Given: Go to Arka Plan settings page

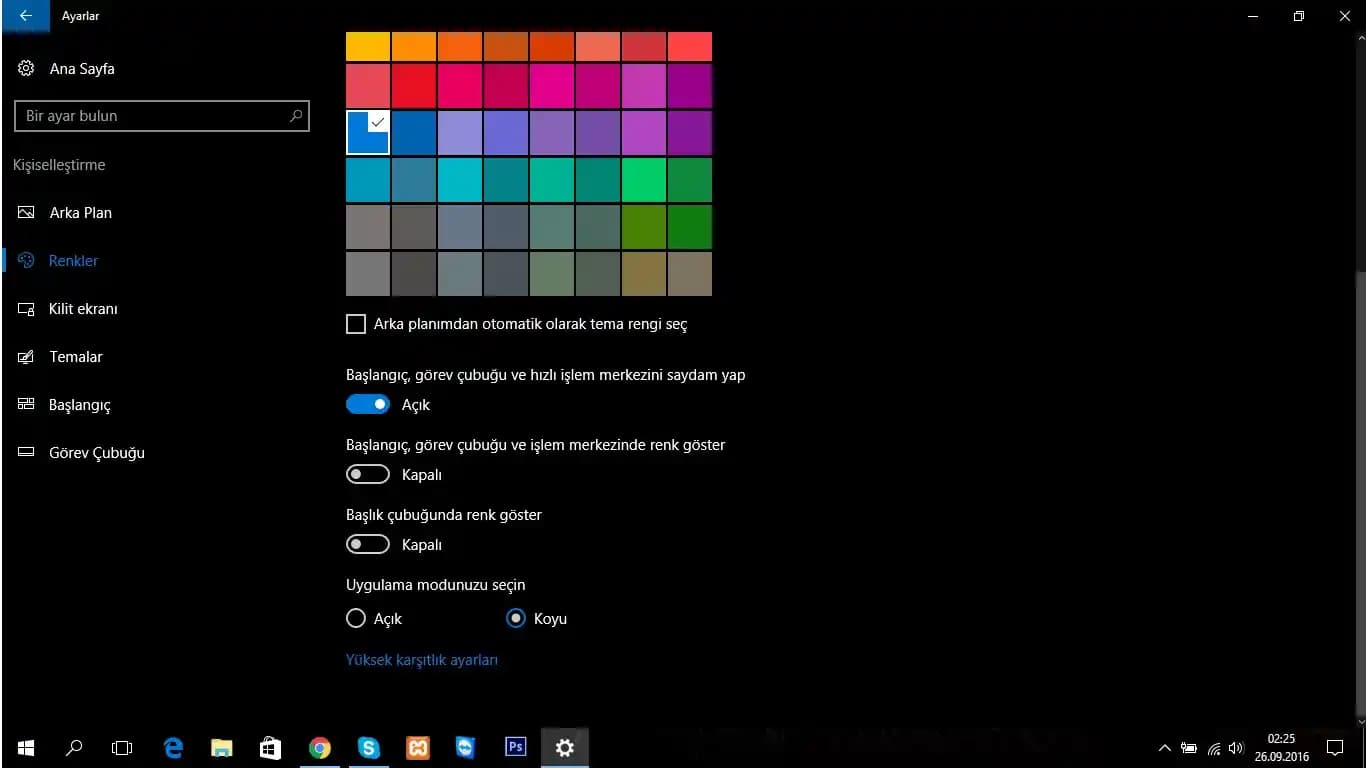Looking at the screenshot, I should (x=80, y=213).
